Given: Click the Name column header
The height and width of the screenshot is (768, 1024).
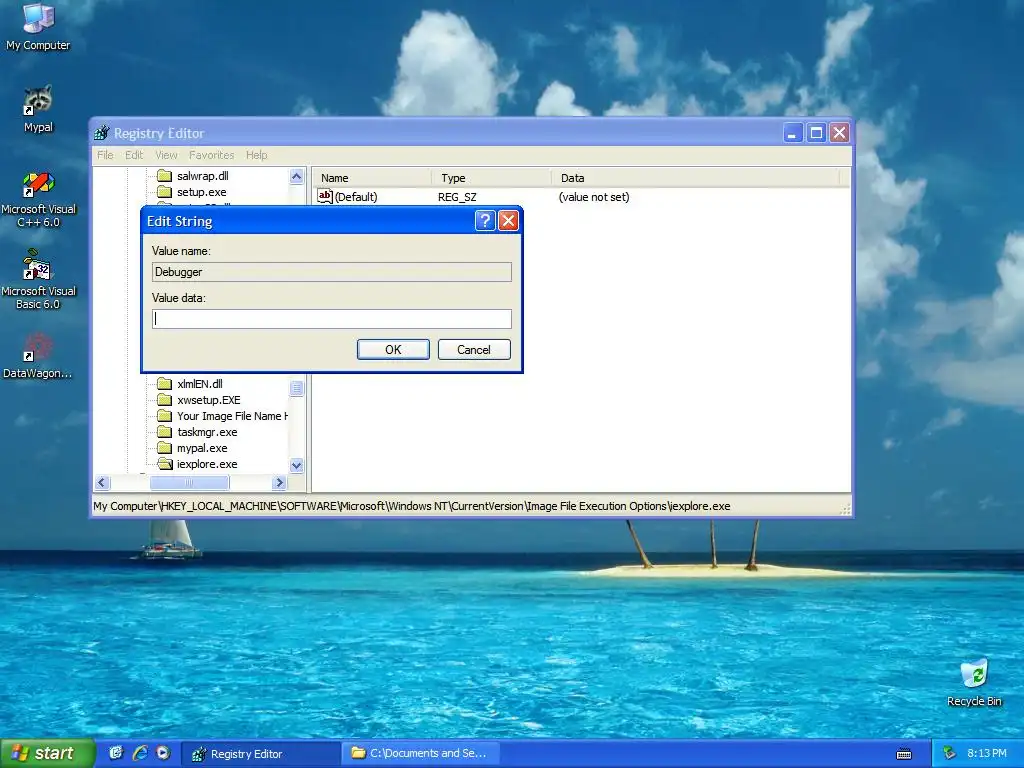Looking at the screenshot, I should pyautogui.click(x=372, y=178).
